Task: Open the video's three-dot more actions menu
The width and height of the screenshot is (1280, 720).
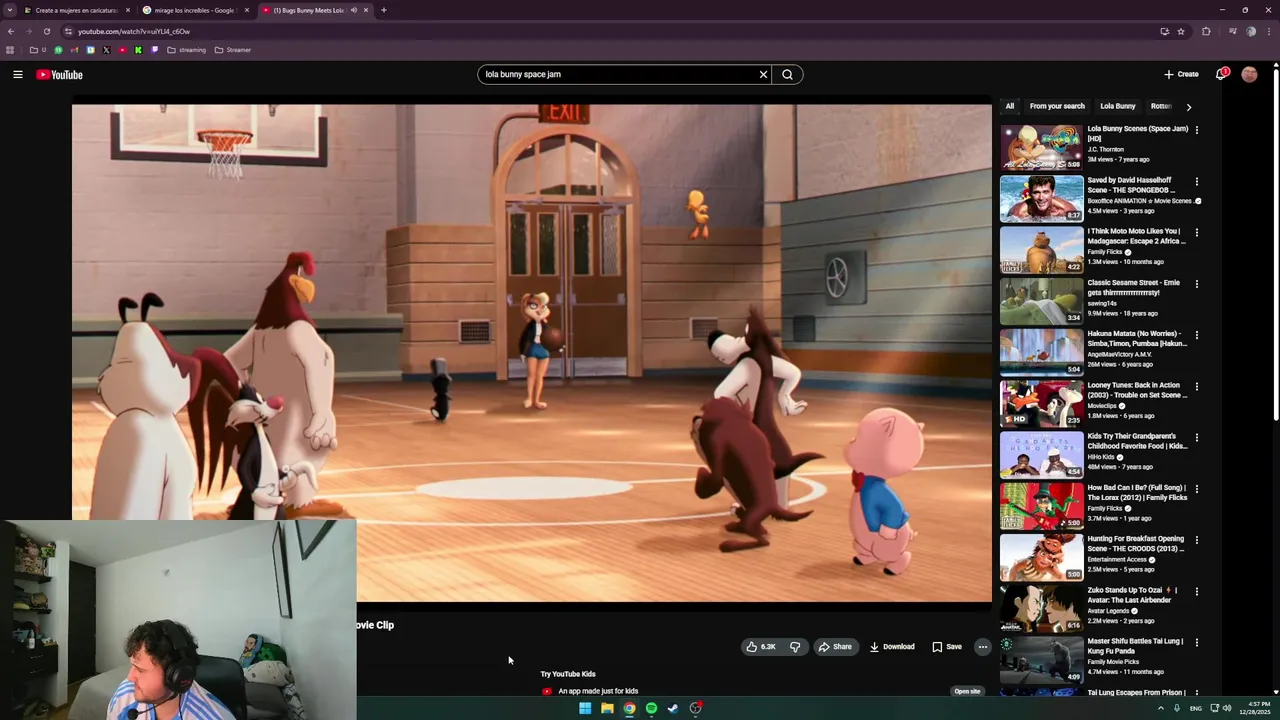Action: [982, 647]
